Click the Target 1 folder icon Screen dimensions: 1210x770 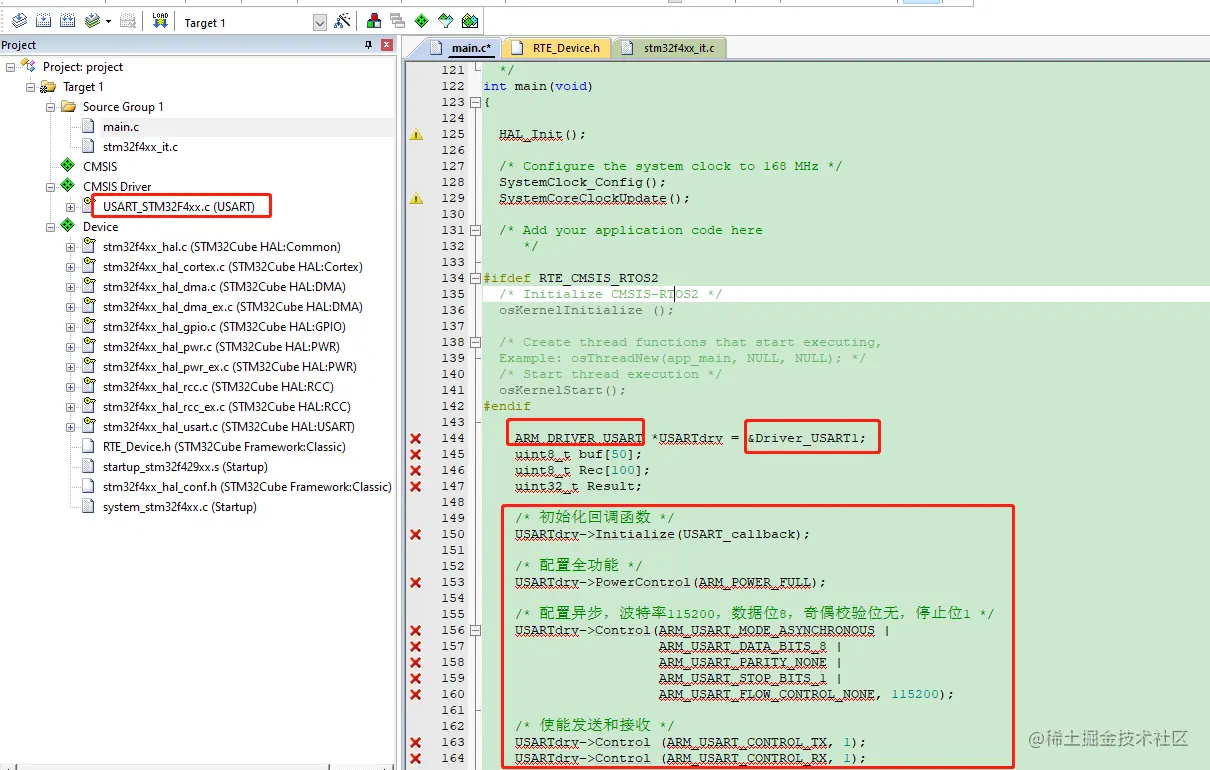click(48, 86)
